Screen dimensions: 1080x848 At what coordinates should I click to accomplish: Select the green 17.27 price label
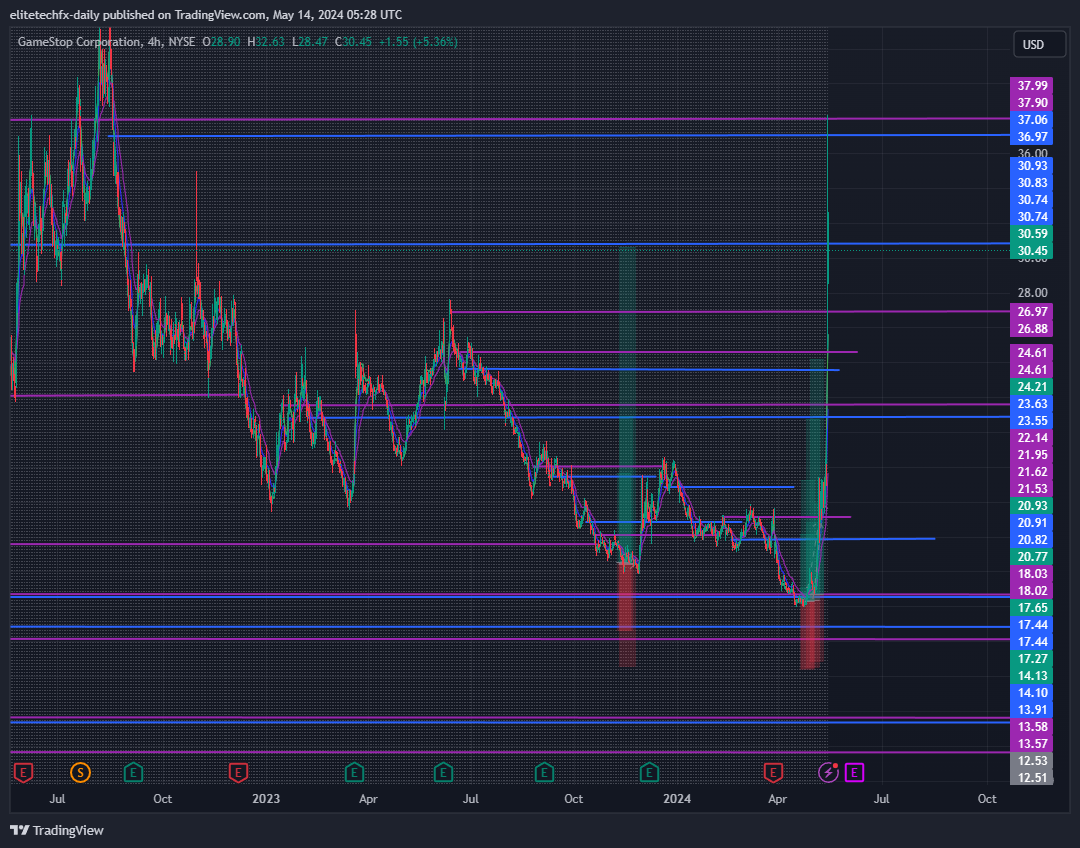point(1032,659)
